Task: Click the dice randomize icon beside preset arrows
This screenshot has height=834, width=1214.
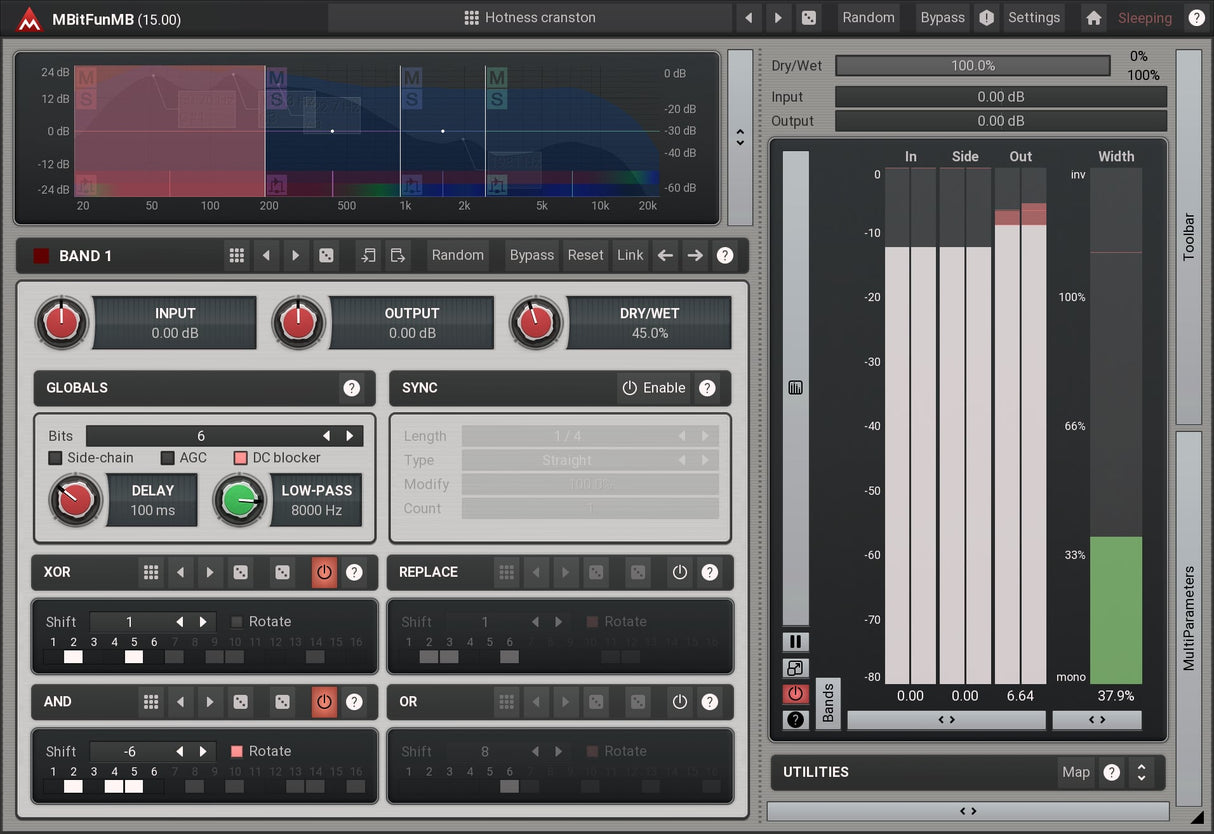Action: (x=808, y=18)
